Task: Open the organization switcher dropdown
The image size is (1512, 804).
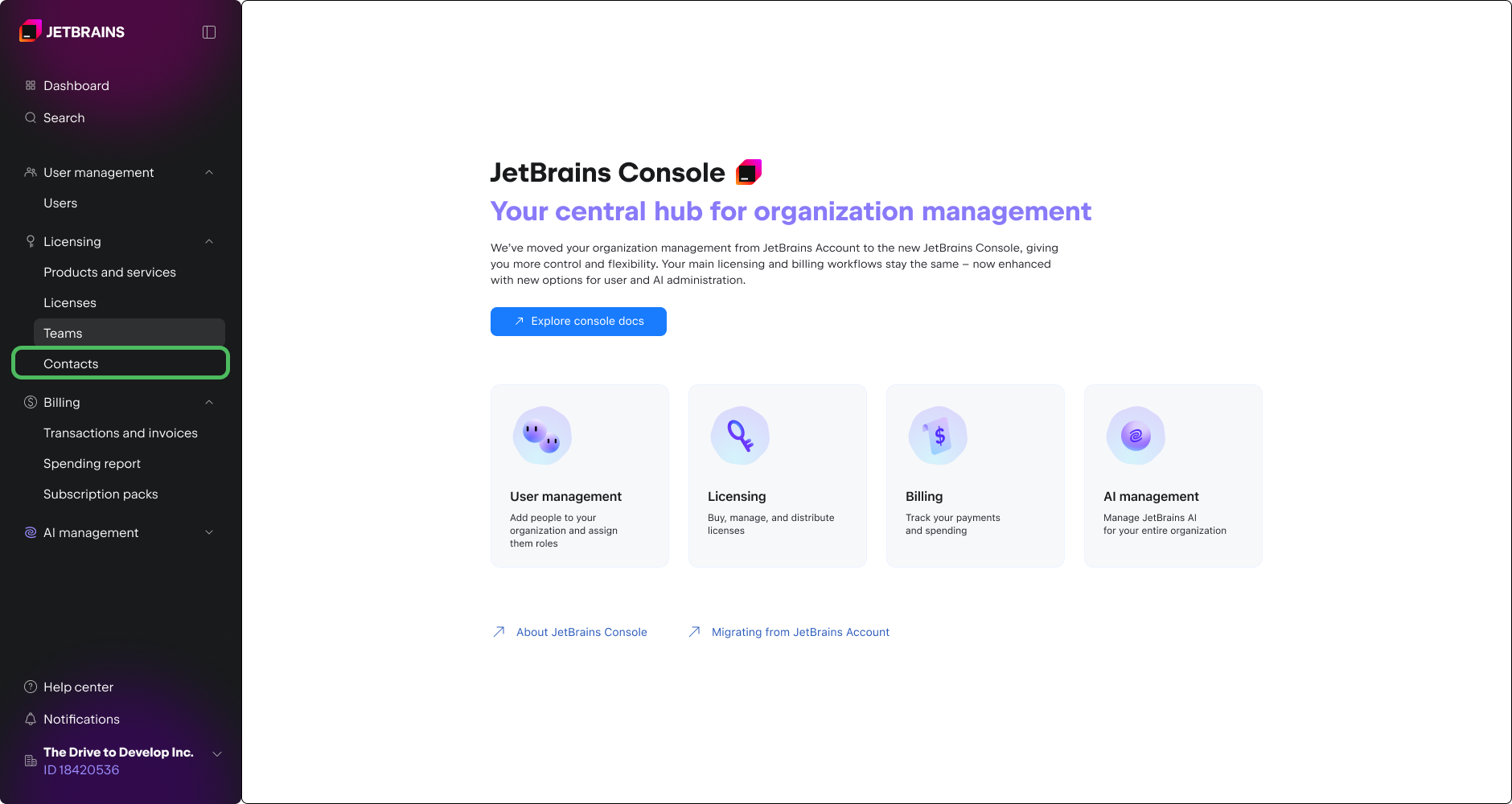Action: pos(216,754)
